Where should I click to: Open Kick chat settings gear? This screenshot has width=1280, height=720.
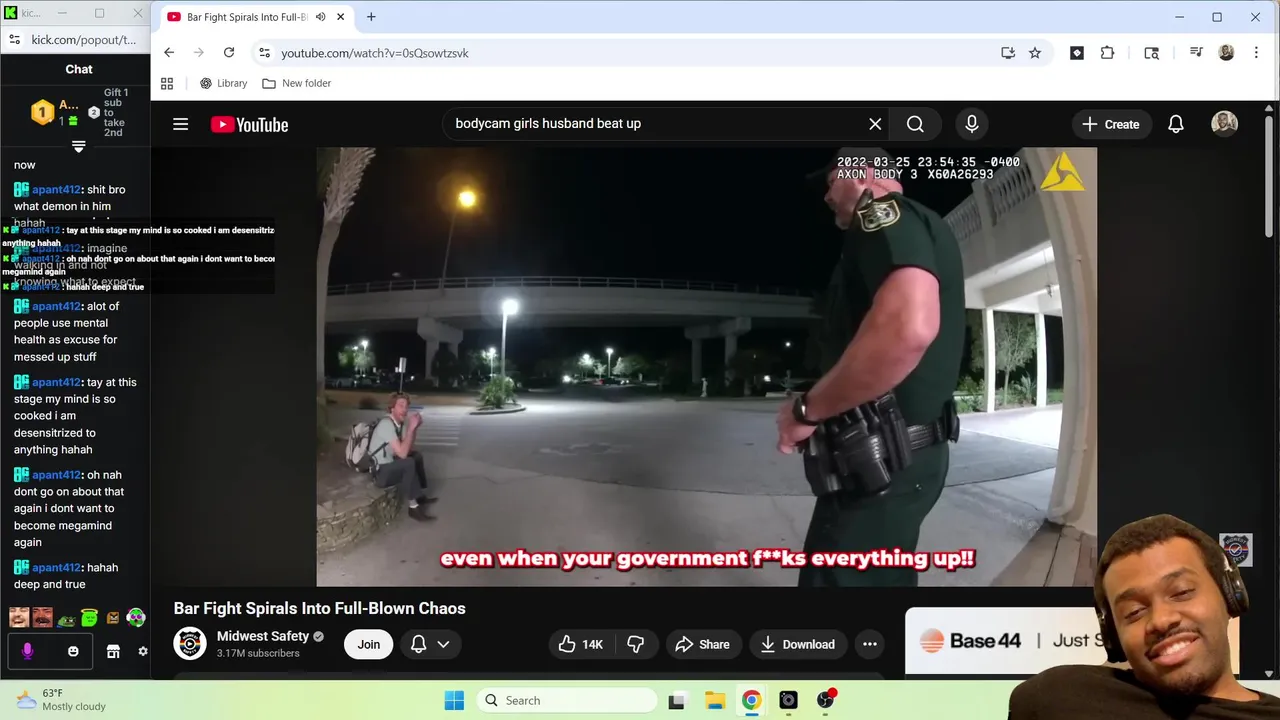143,651
